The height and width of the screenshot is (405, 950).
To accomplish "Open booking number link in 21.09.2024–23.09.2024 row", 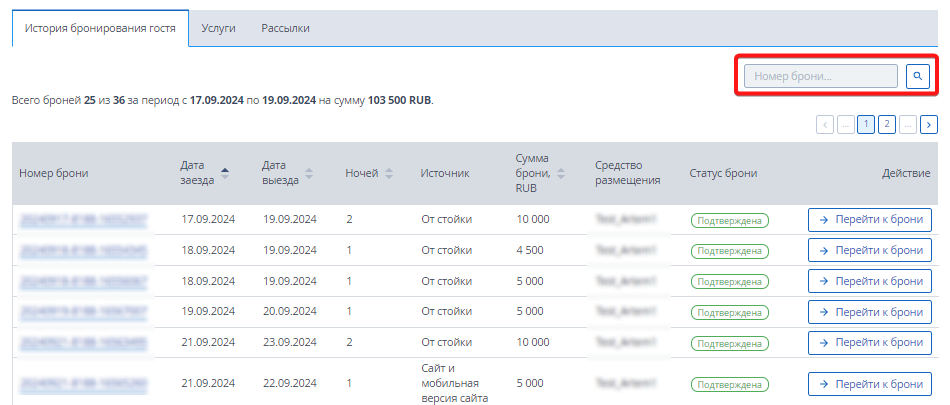I will click(84, 343).
